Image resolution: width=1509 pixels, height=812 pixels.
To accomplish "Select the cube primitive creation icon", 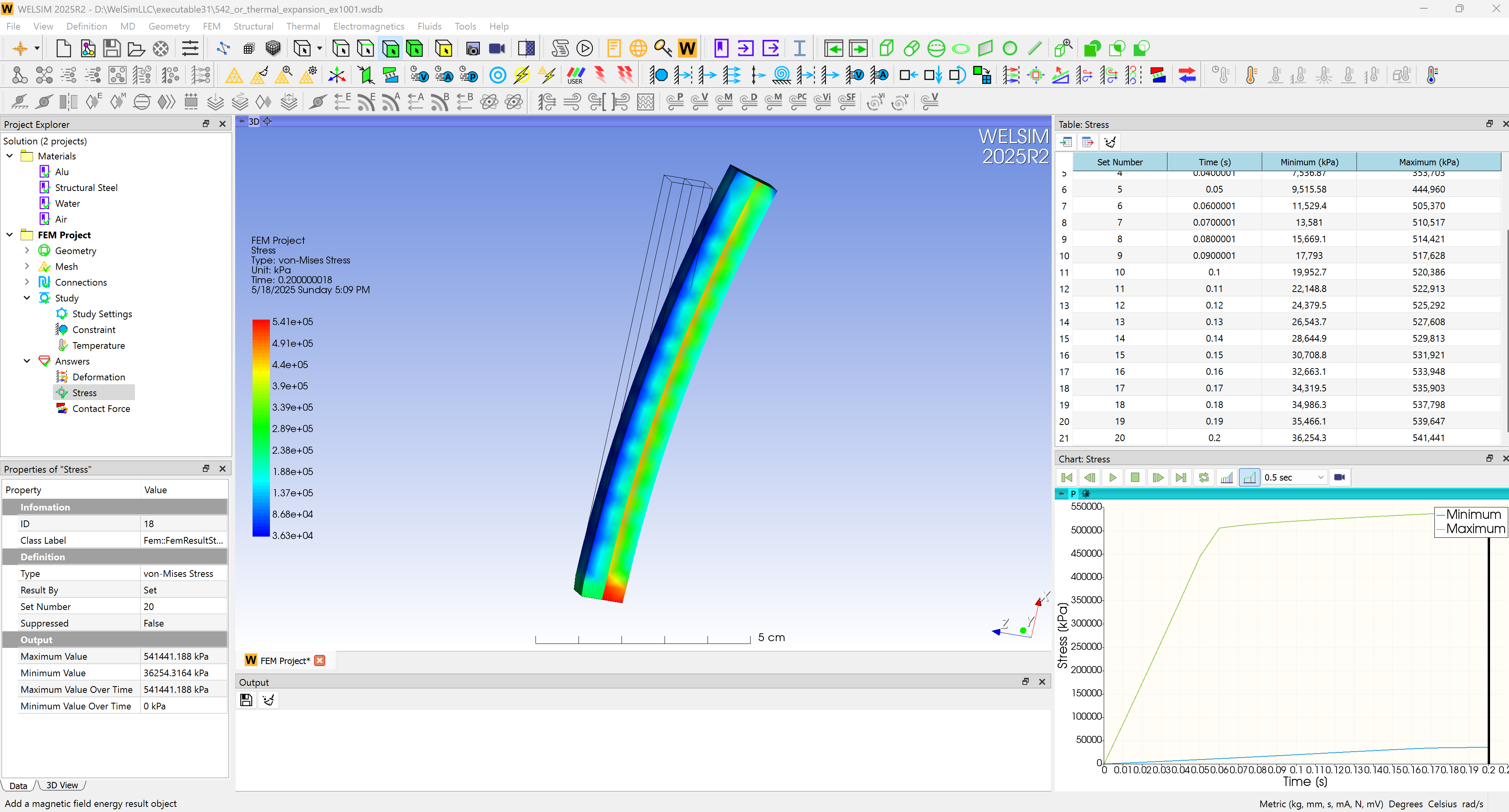I will click(886, 48).
